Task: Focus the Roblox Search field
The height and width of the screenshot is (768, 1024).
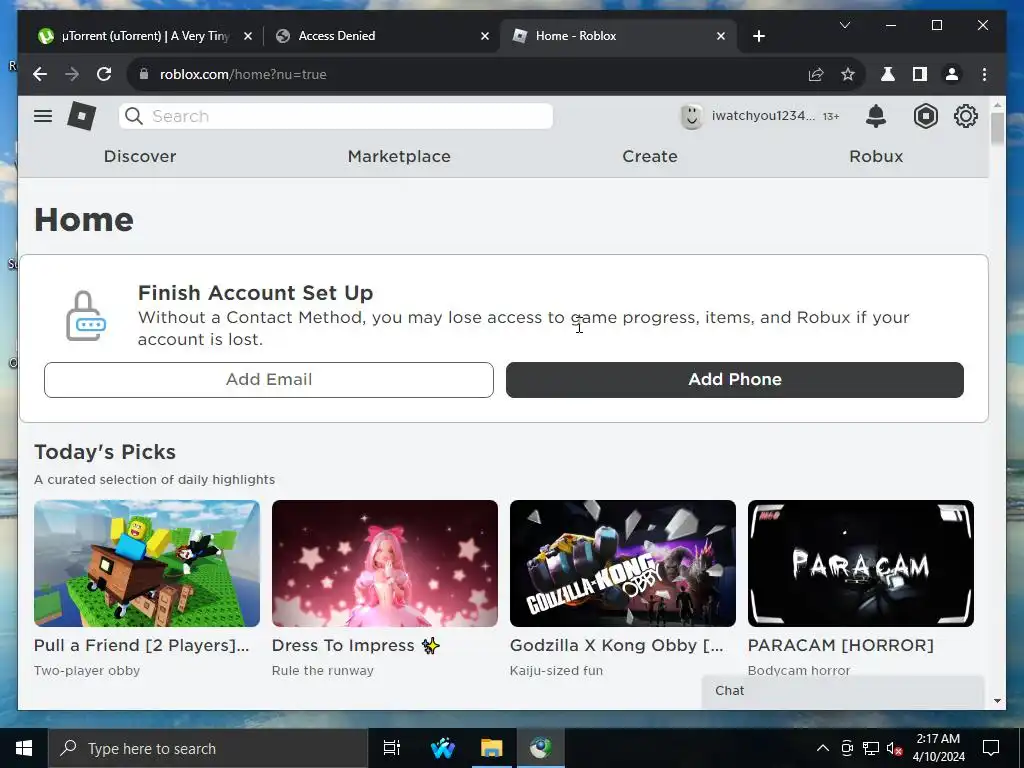Action: 336,116
